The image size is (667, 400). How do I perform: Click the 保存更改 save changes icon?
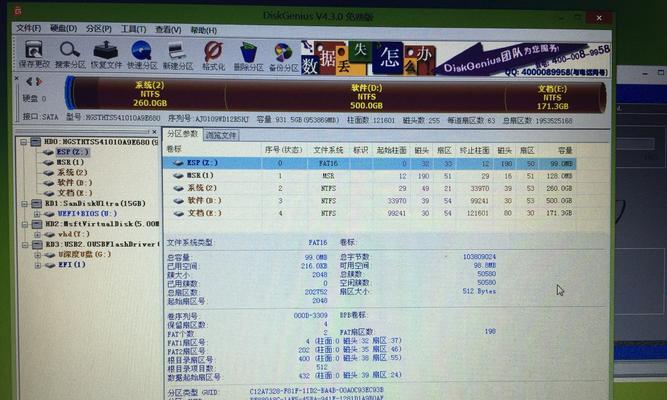pyautogui.click(x=34, y=54)
